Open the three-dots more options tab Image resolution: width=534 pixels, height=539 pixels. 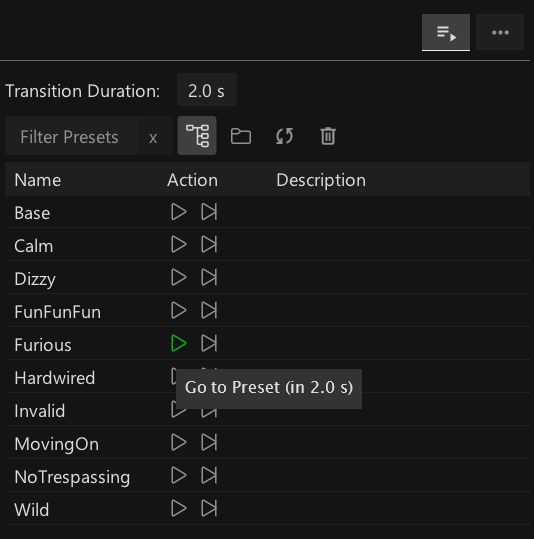coord(500,32)
